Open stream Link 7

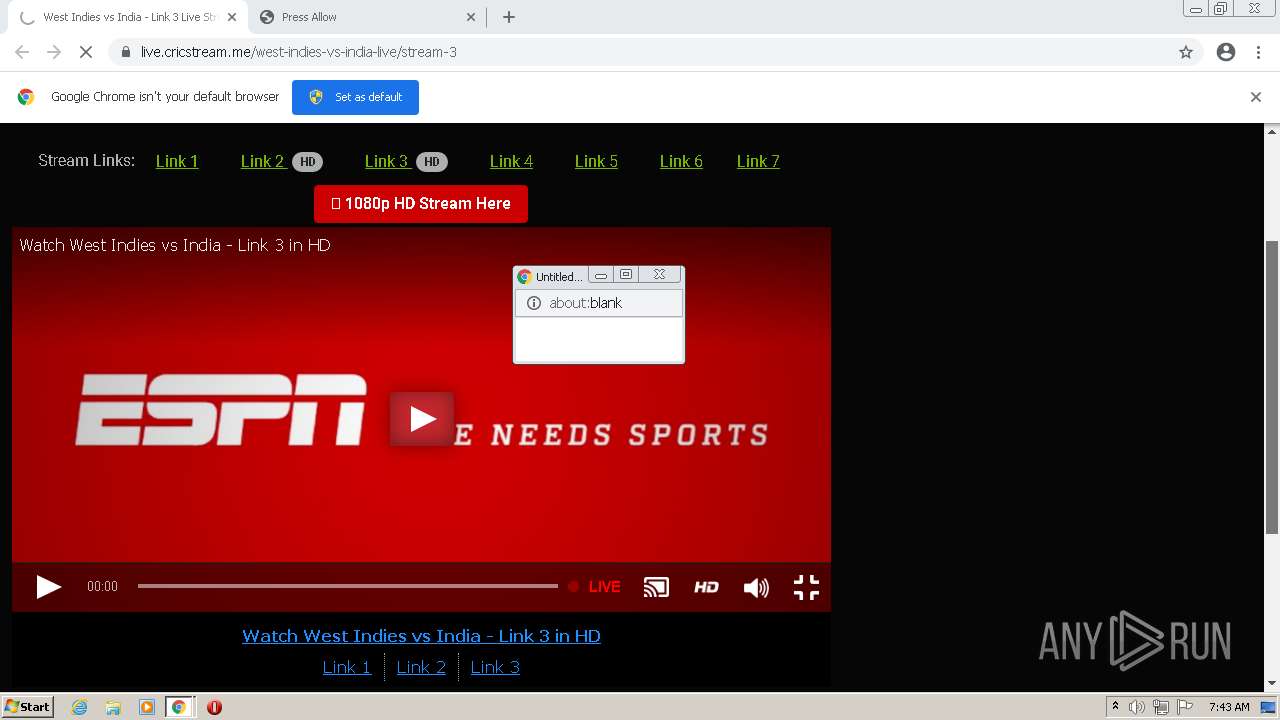pos(758,161)
